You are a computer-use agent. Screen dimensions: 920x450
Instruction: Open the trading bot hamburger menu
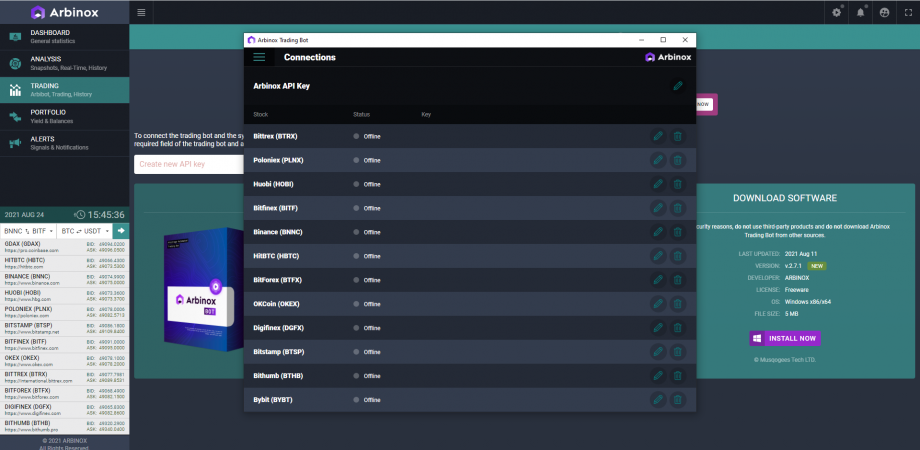pos(259,57)
